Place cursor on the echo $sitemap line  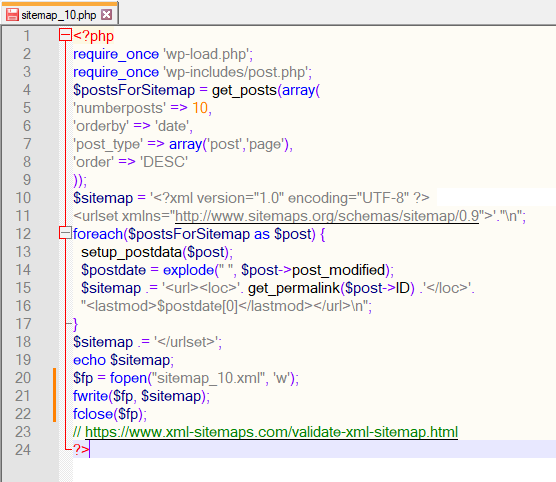point(123,360)
